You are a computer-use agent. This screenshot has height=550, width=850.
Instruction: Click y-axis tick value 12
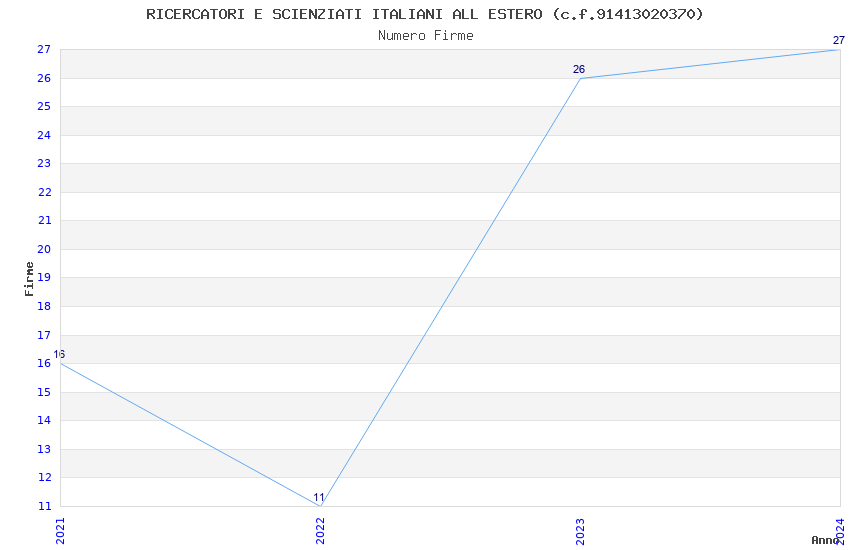(44, 477)
